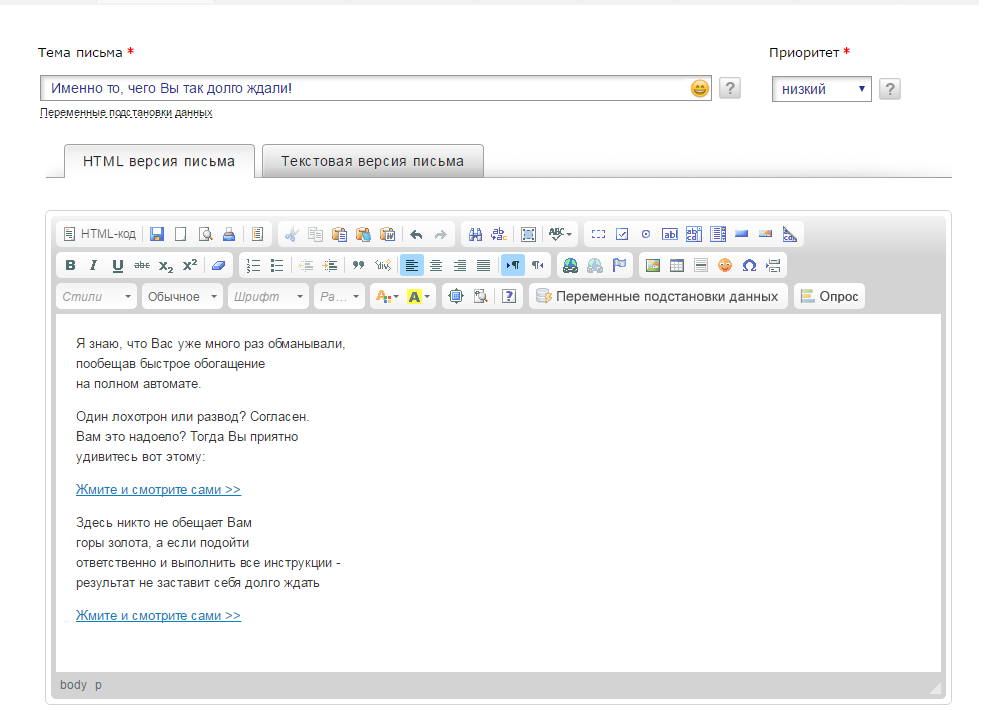Click the Select All icon
994x710 pixels.
(528, 235)
